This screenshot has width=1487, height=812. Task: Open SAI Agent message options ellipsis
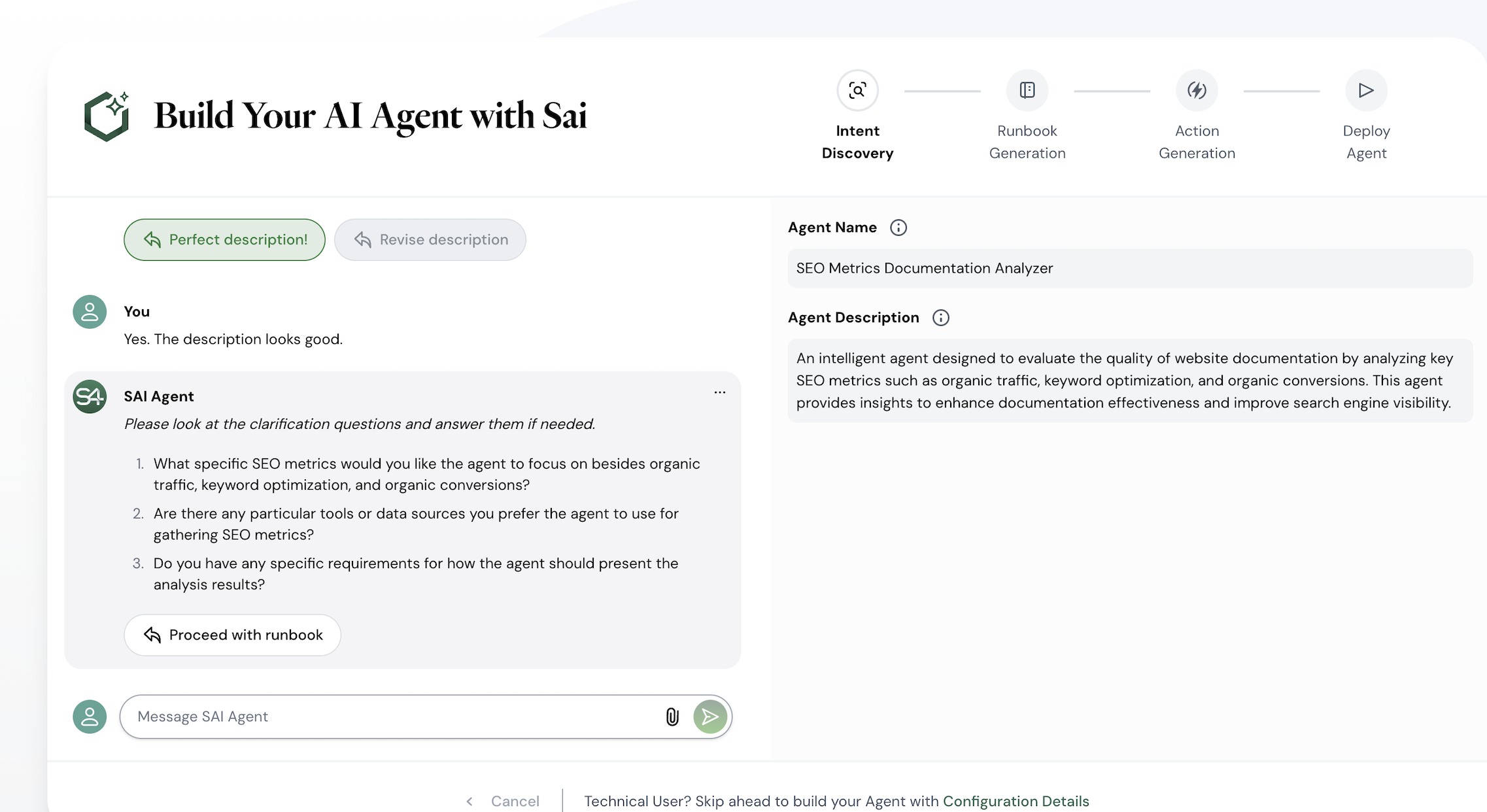point(720,392)
